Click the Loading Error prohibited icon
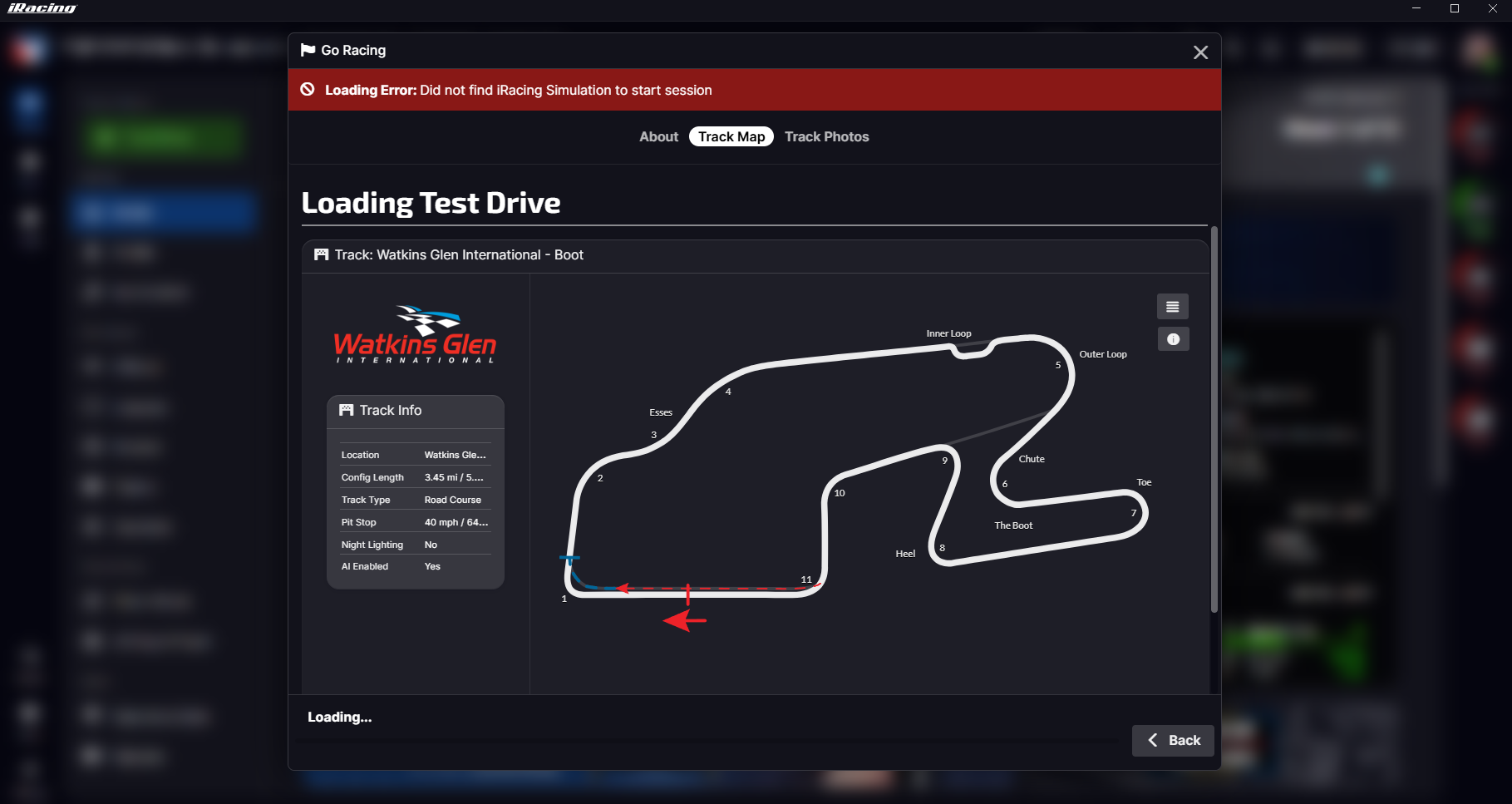 308,89
